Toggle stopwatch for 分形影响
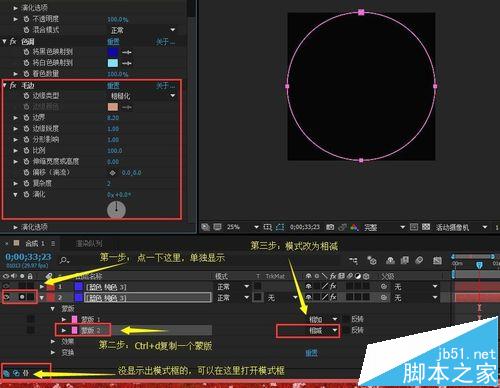Image resolution: width=500 pixels, height=388 pixels. tap(26, 139)
